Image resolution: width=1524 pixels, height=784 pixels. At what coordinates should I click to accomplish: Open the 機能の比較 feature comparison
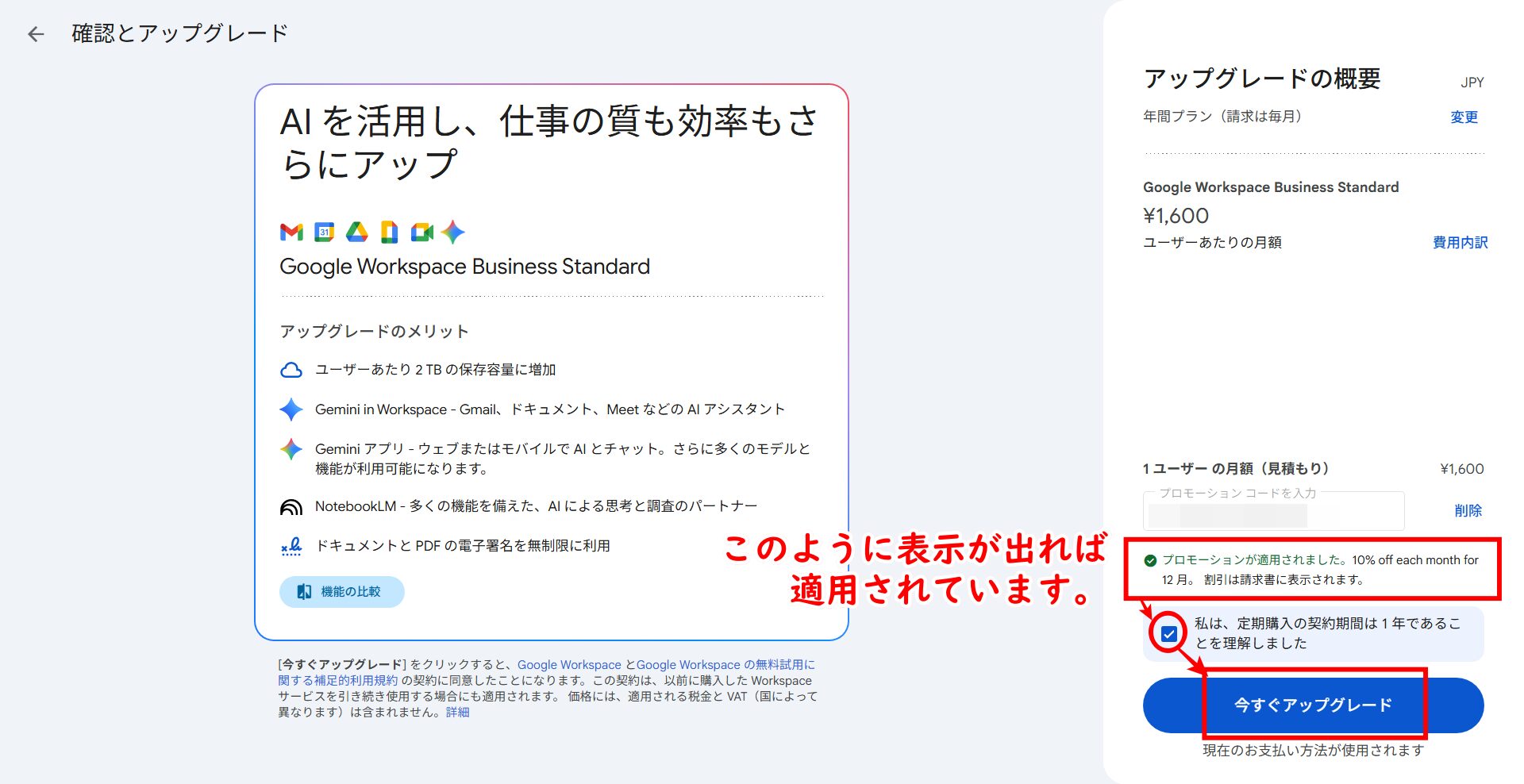pos(341,592)
